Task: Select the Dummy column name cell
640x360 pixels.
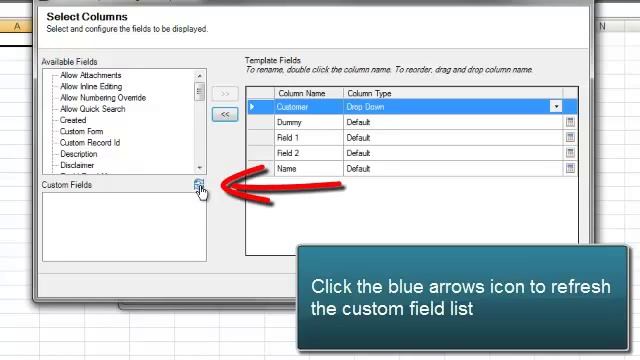Action: (309, 122)
